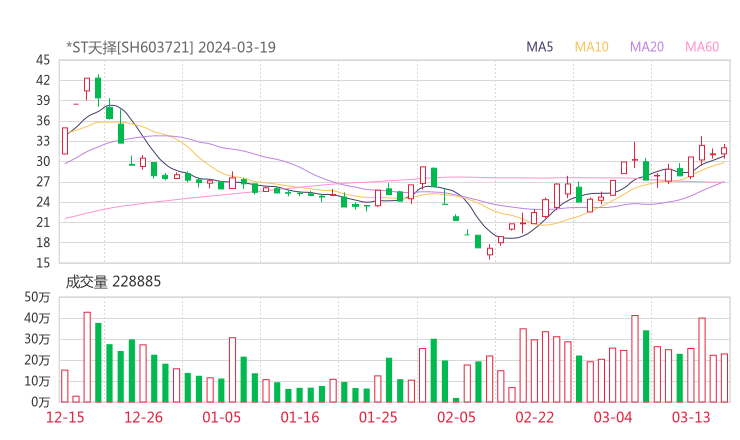
Task: Select the tallest volume bar near 12-15
Action: pos(87,357)
